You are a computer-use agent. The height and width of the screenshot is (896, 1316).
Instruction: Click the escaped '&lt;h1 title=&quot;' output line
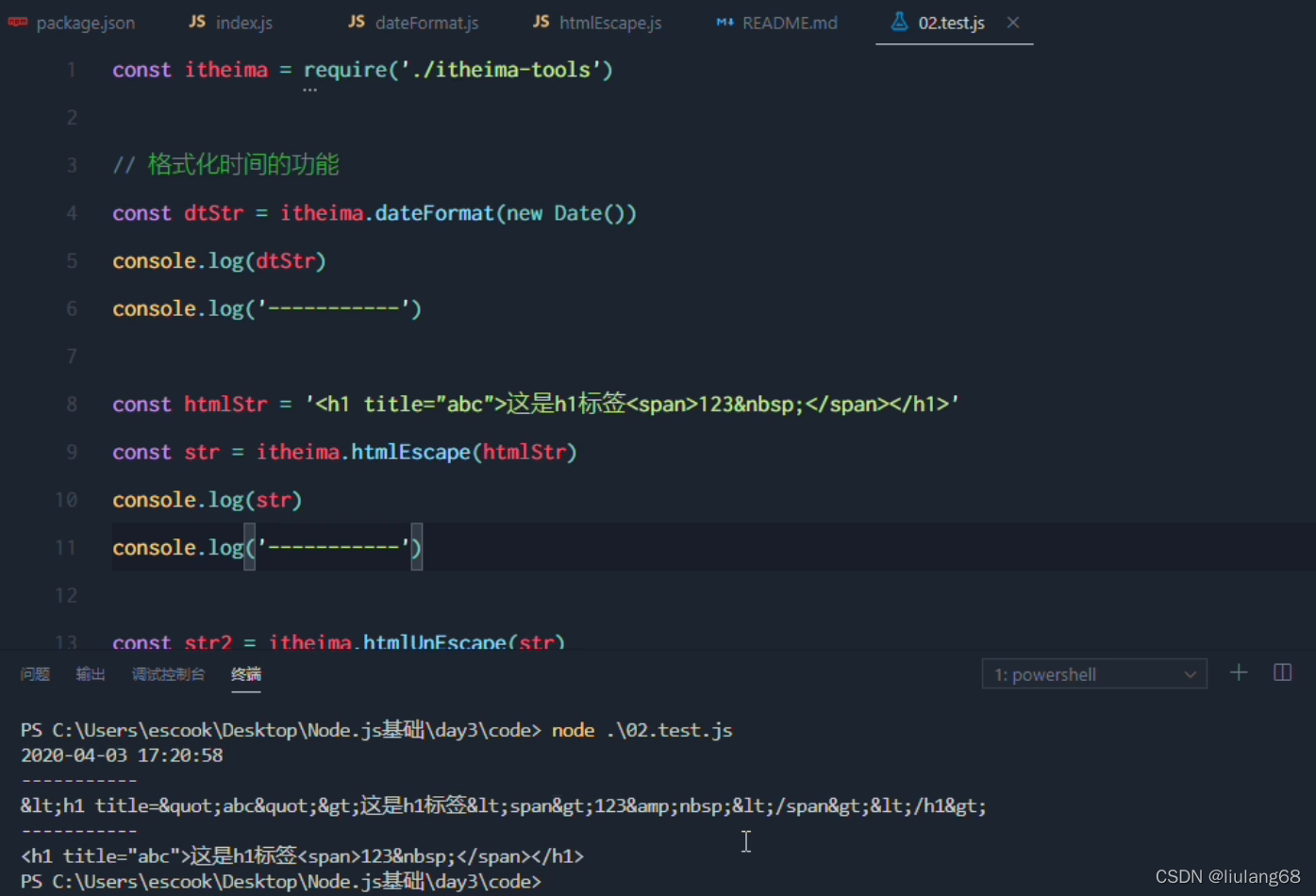pyautogui.click(x=503, y=806)
